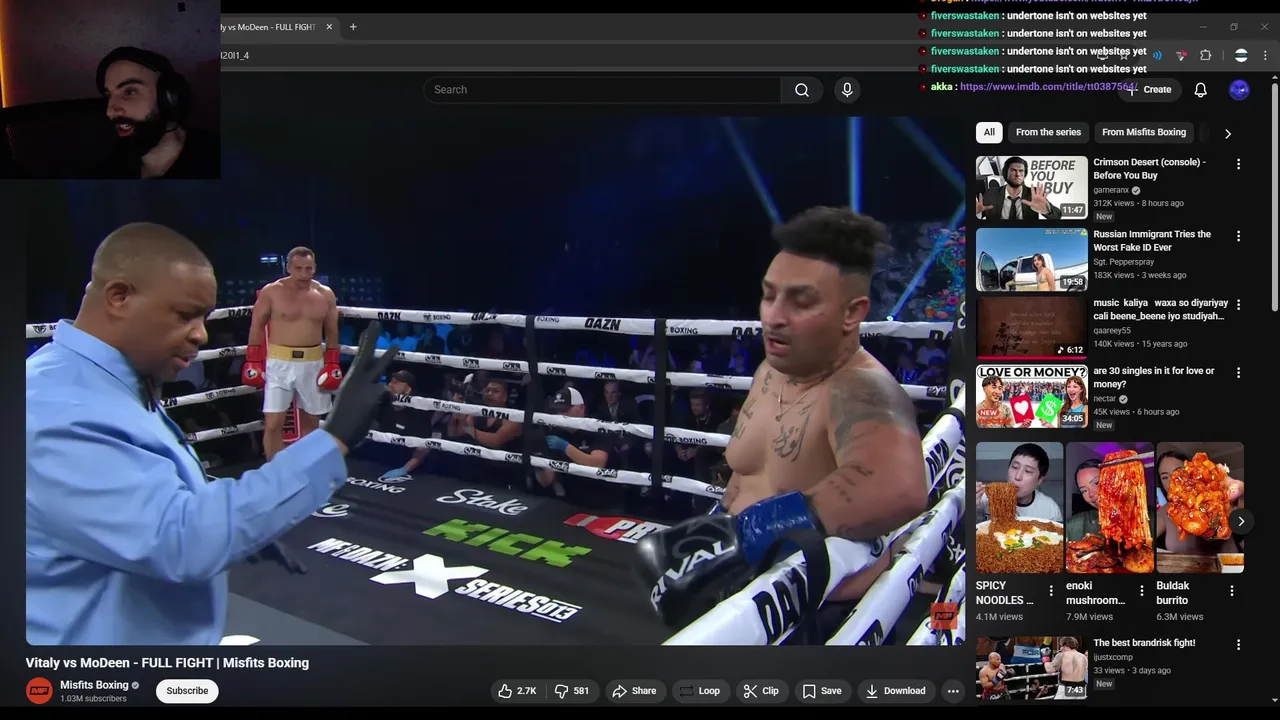Open options for Buldak burrito short

(x=1232, y=591)
